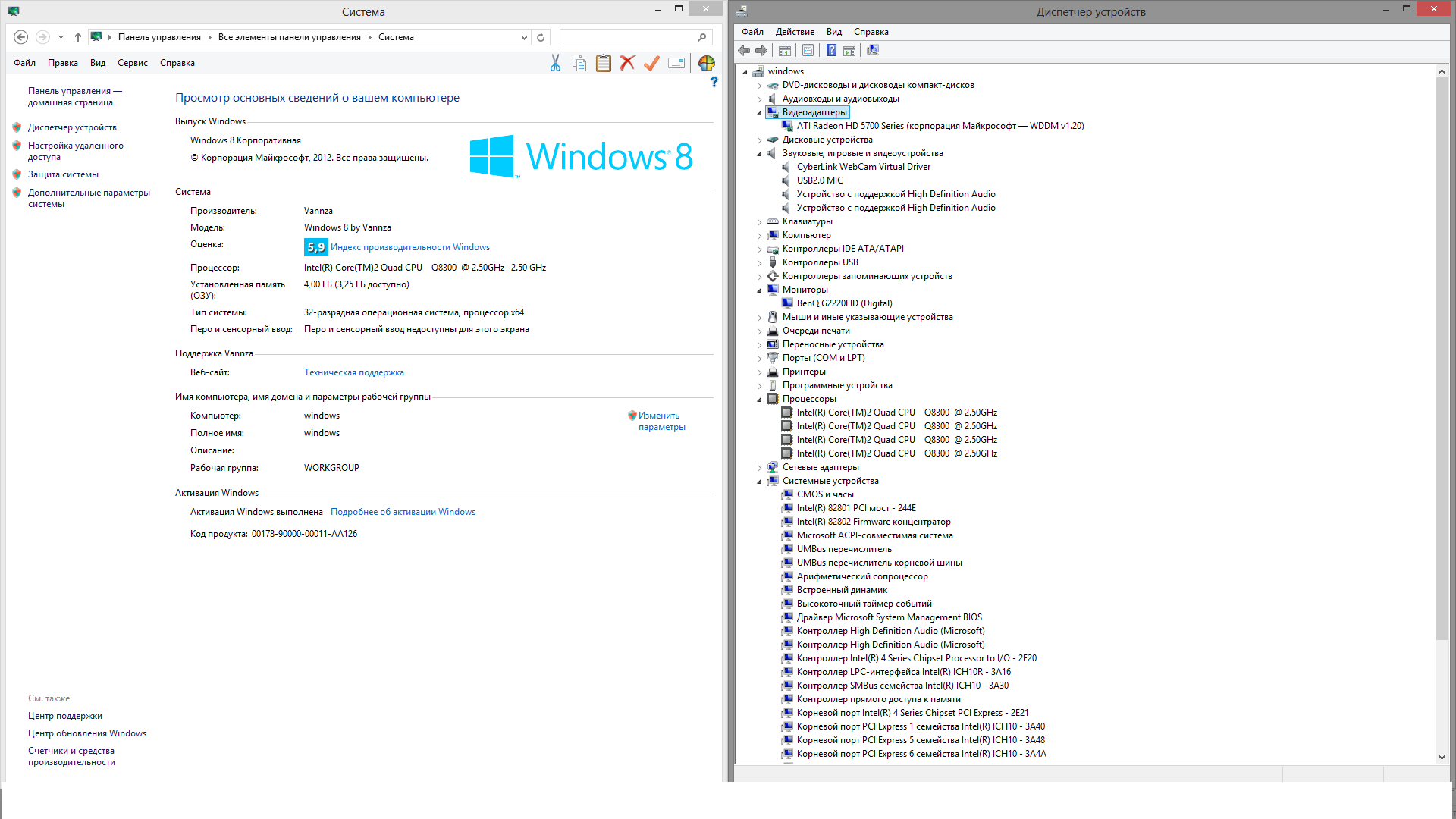Viewport: 1456px width, 819px height.
Task: Open Файл menu in System window
Action: coord(24,63)
